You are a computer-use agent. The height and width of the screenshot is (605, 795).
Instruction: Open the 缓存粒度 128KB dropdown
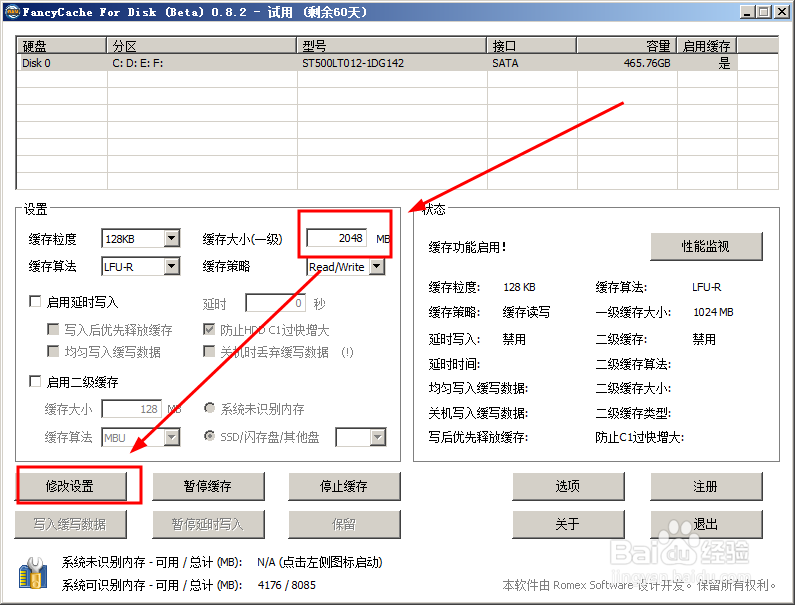click(x=172, y=238)
